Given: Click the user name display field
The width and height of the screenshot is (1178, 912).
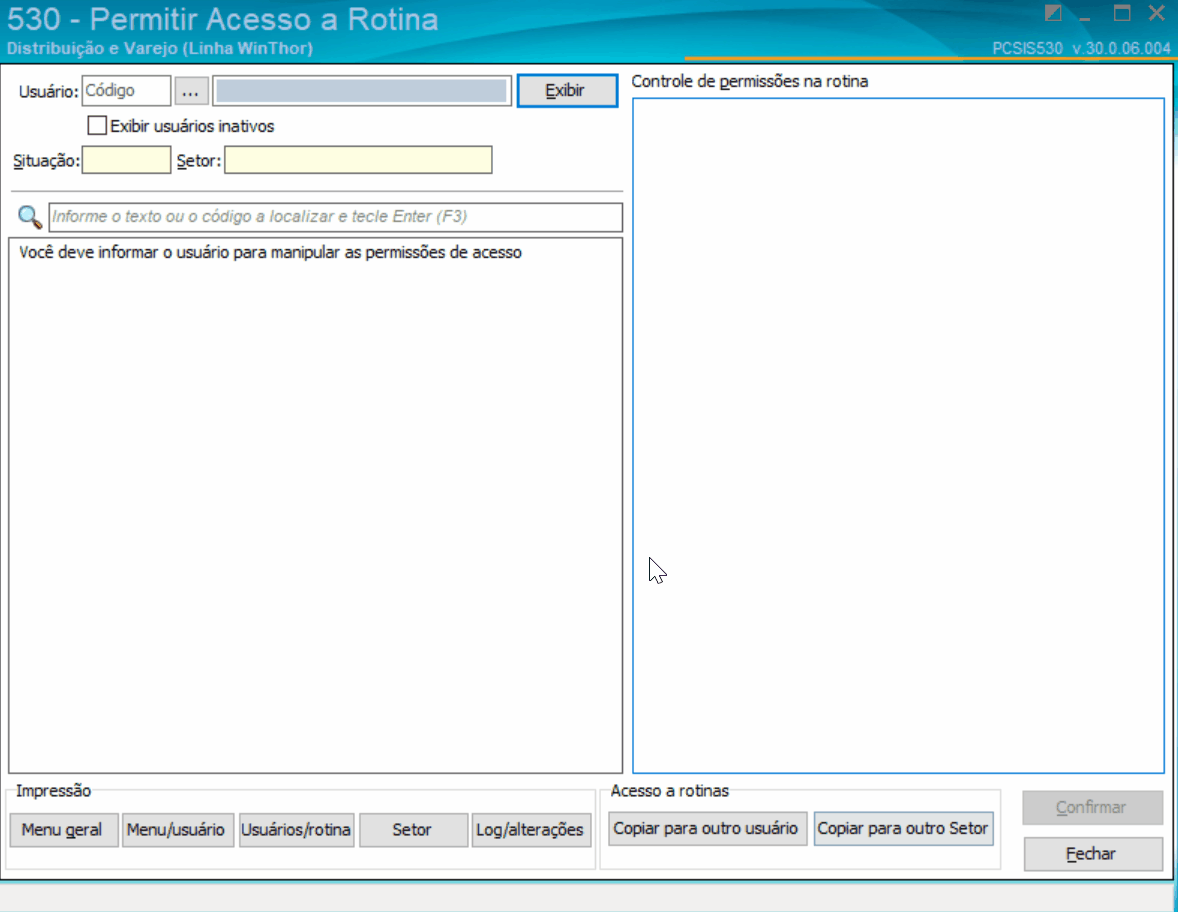Looking at the screenshot, I should click(361, 91).
